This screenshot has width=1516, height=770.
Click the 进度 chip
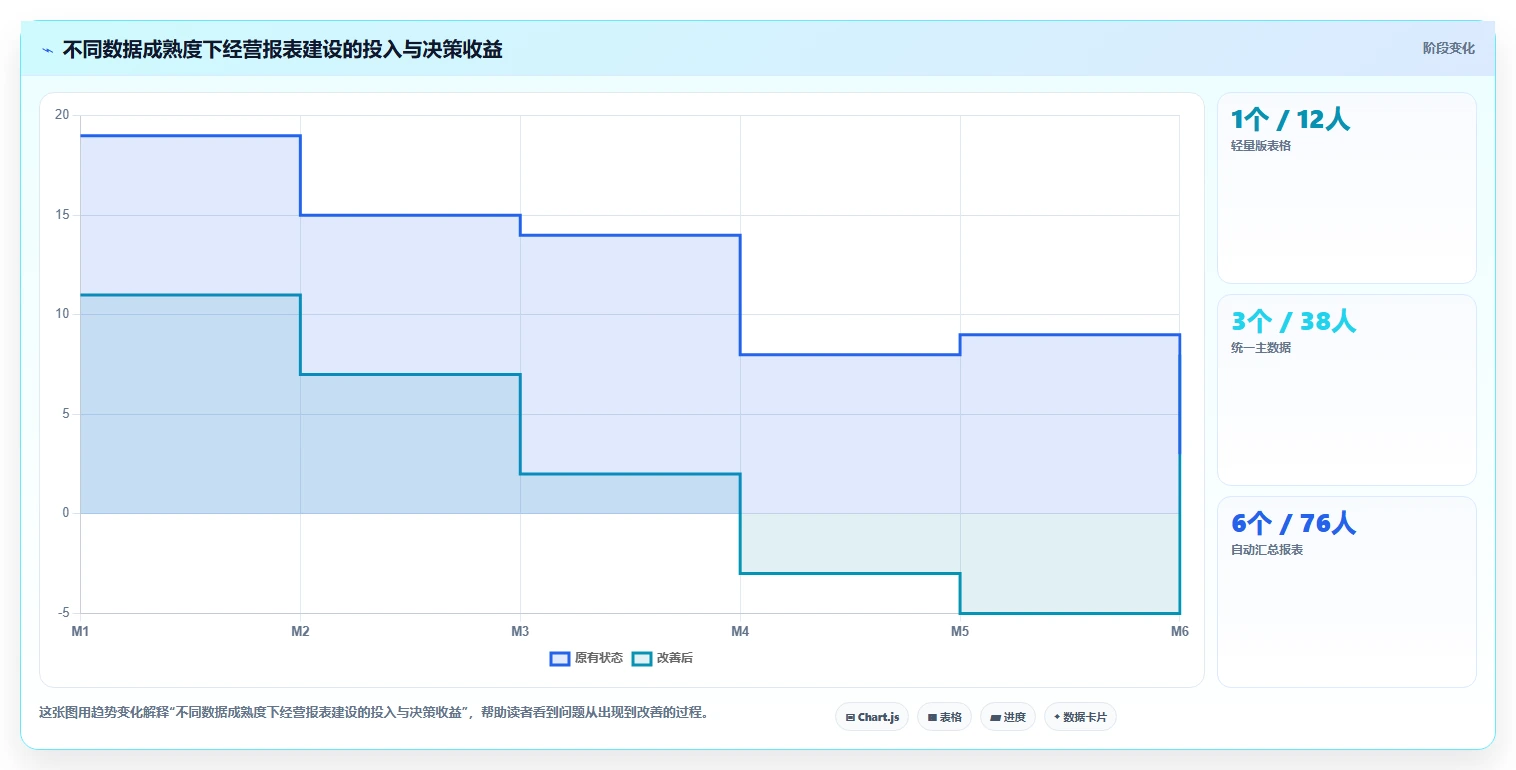pos(1008,717)
